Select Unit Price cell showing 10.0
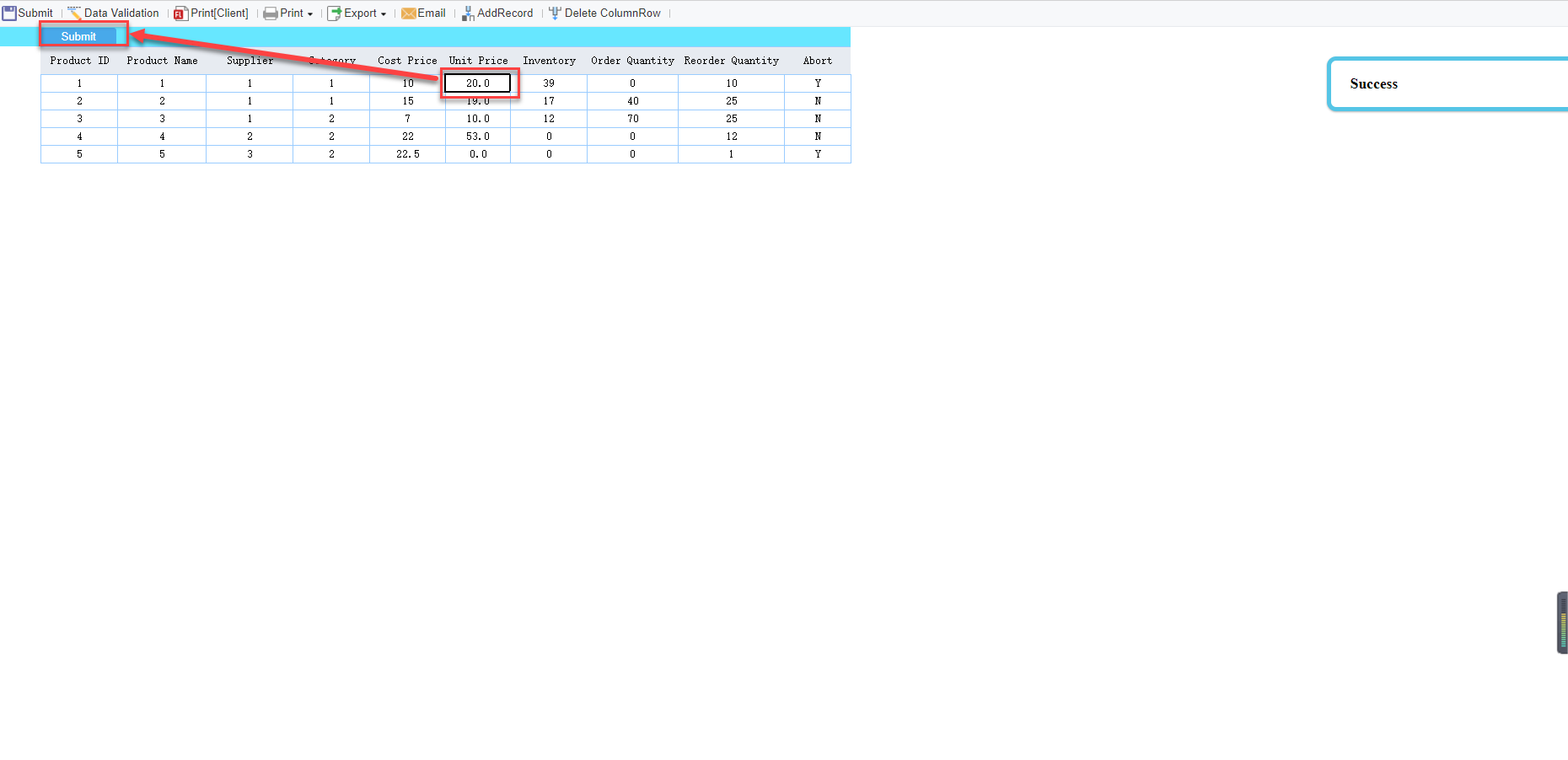The height and width of the screenshot is (760, 1568). pos(478,119)
